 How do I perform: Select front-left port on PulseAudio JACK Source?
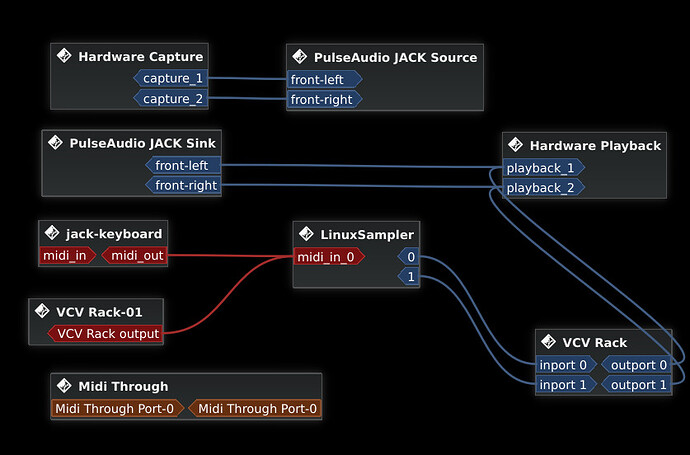(x=325, y=80)
